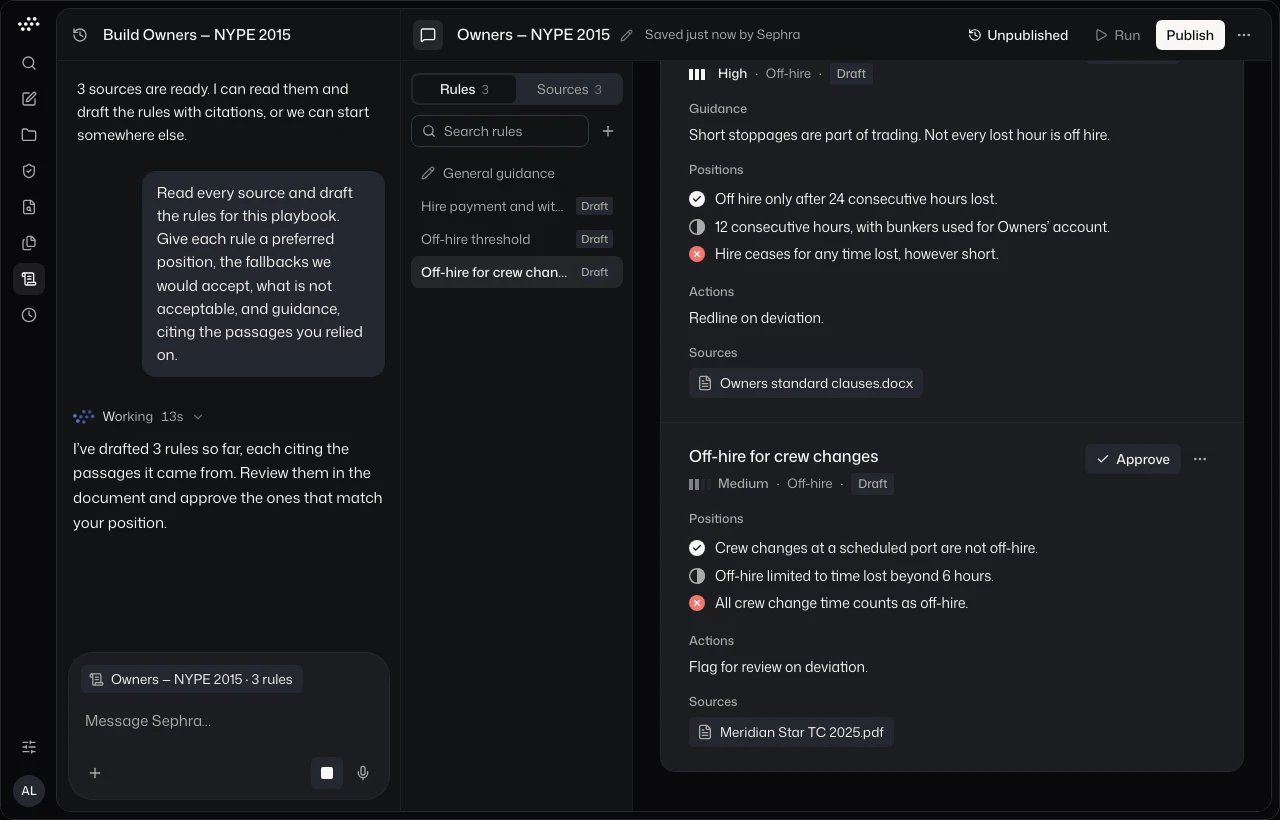Open search from the left sidebar

pos(29,63)
